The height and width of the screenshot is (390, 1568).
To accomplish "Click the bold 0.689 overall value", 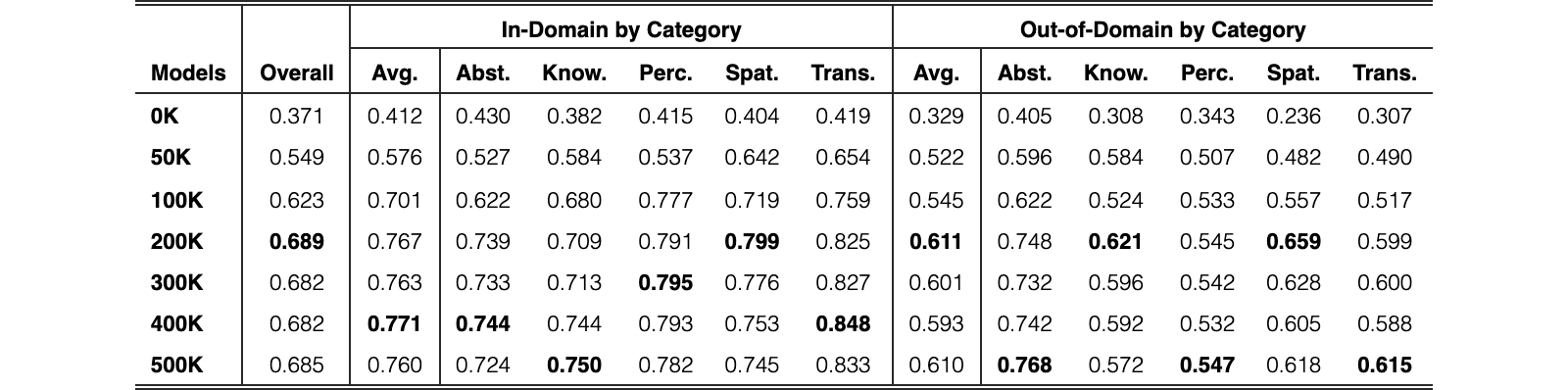I will [x=297, y=241].
